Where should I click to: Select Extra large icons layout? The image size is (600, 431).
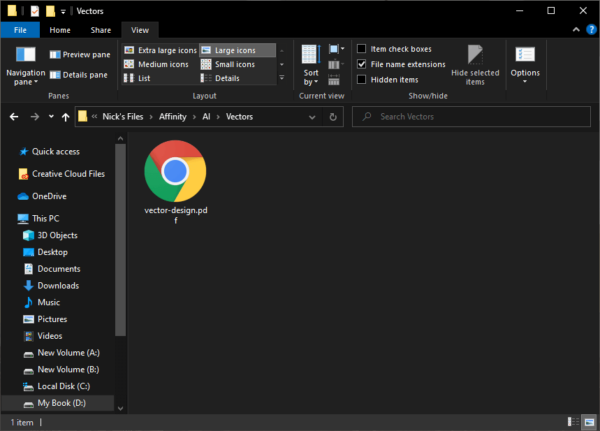point(160,50)
